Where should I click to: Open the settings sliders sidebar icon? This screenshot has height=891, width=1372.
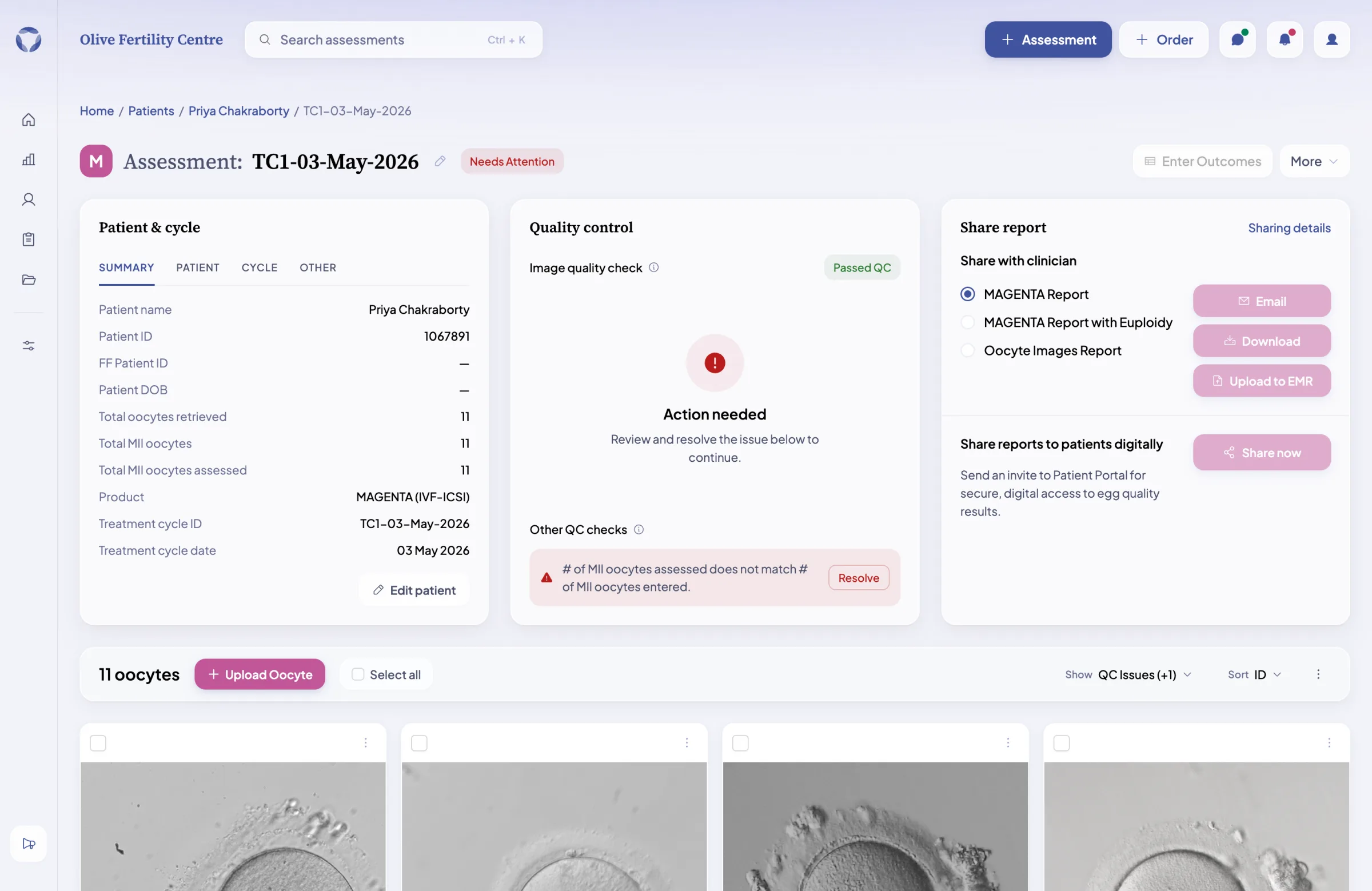pos(28,346)
